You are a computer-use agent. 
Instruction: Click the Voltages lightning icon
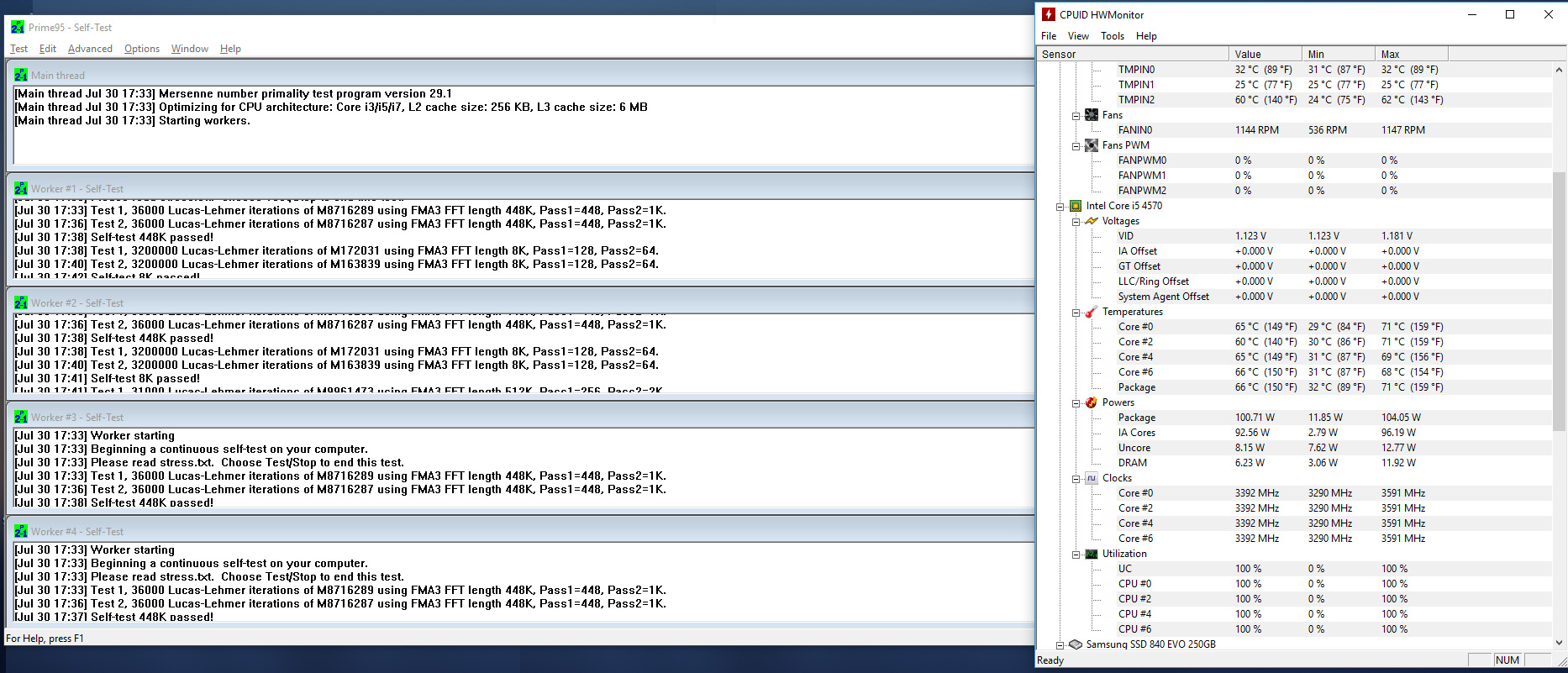coord(1092,221)
